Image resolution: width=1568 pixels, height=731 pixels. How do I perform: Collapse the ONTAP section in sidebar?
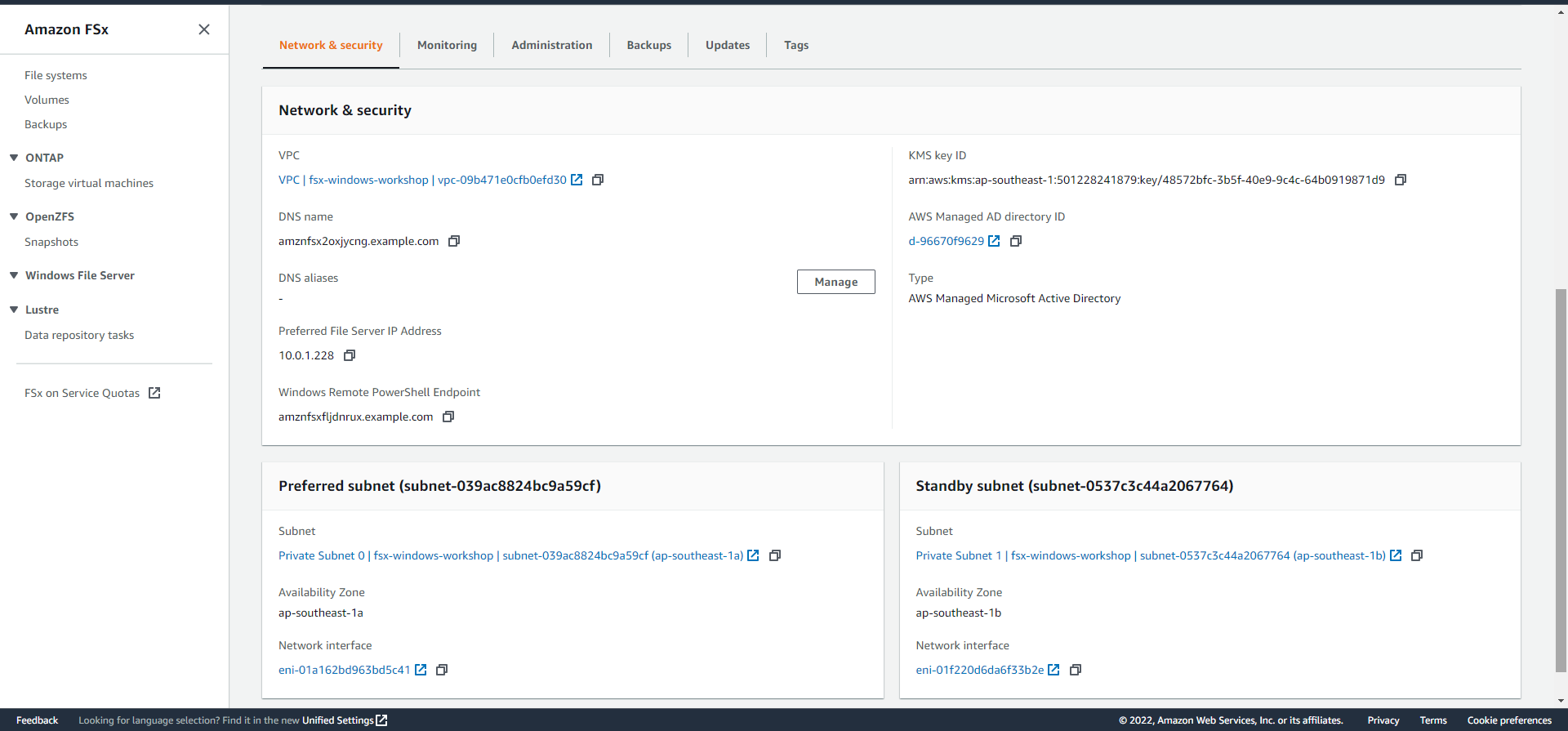[14, 158]
